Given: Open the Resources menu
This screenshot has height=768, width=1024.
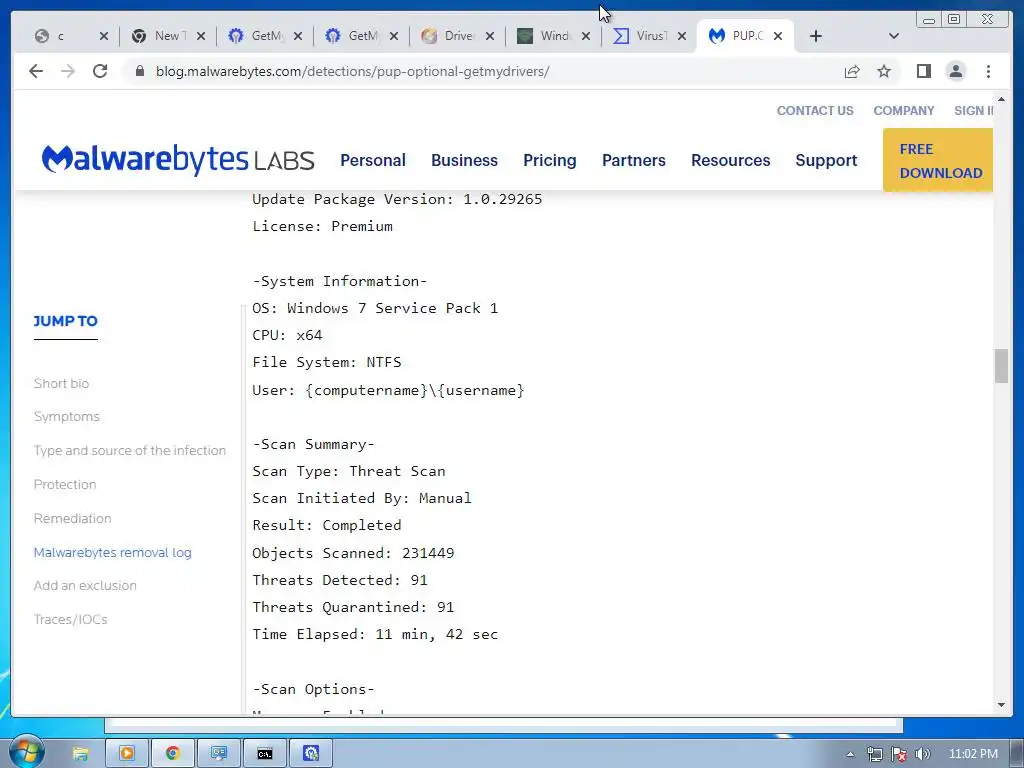Looking at the screenshot, I should [731, 160].
